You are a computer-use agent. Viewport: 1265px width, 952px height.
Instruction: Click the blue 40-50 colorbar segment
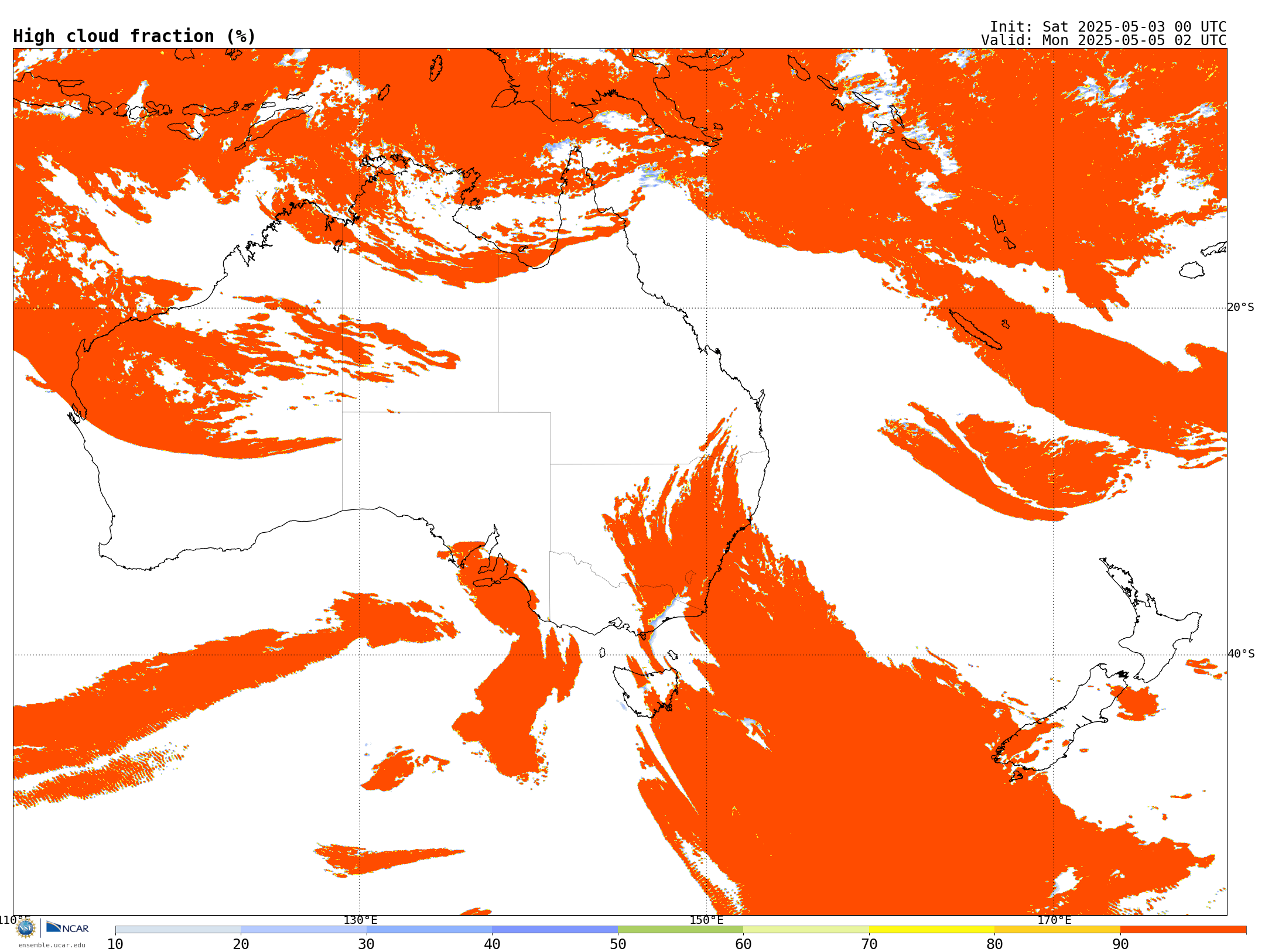point(555,930)
